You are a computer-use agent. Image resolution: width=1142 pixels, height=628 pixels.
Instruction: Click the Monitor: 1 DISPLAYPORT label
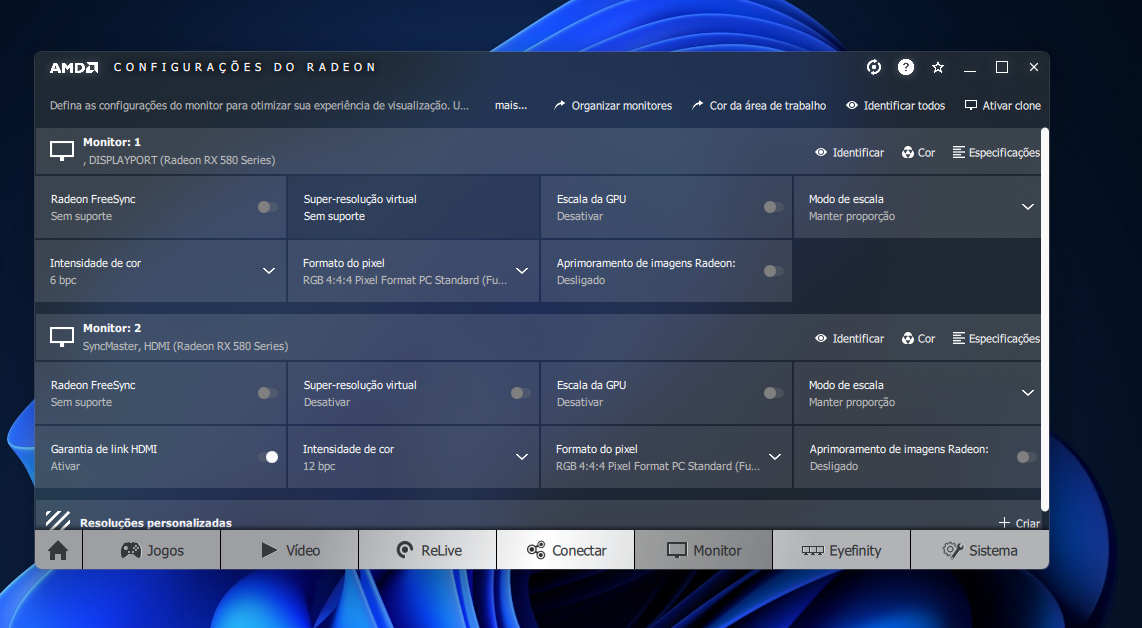(179, 151)
